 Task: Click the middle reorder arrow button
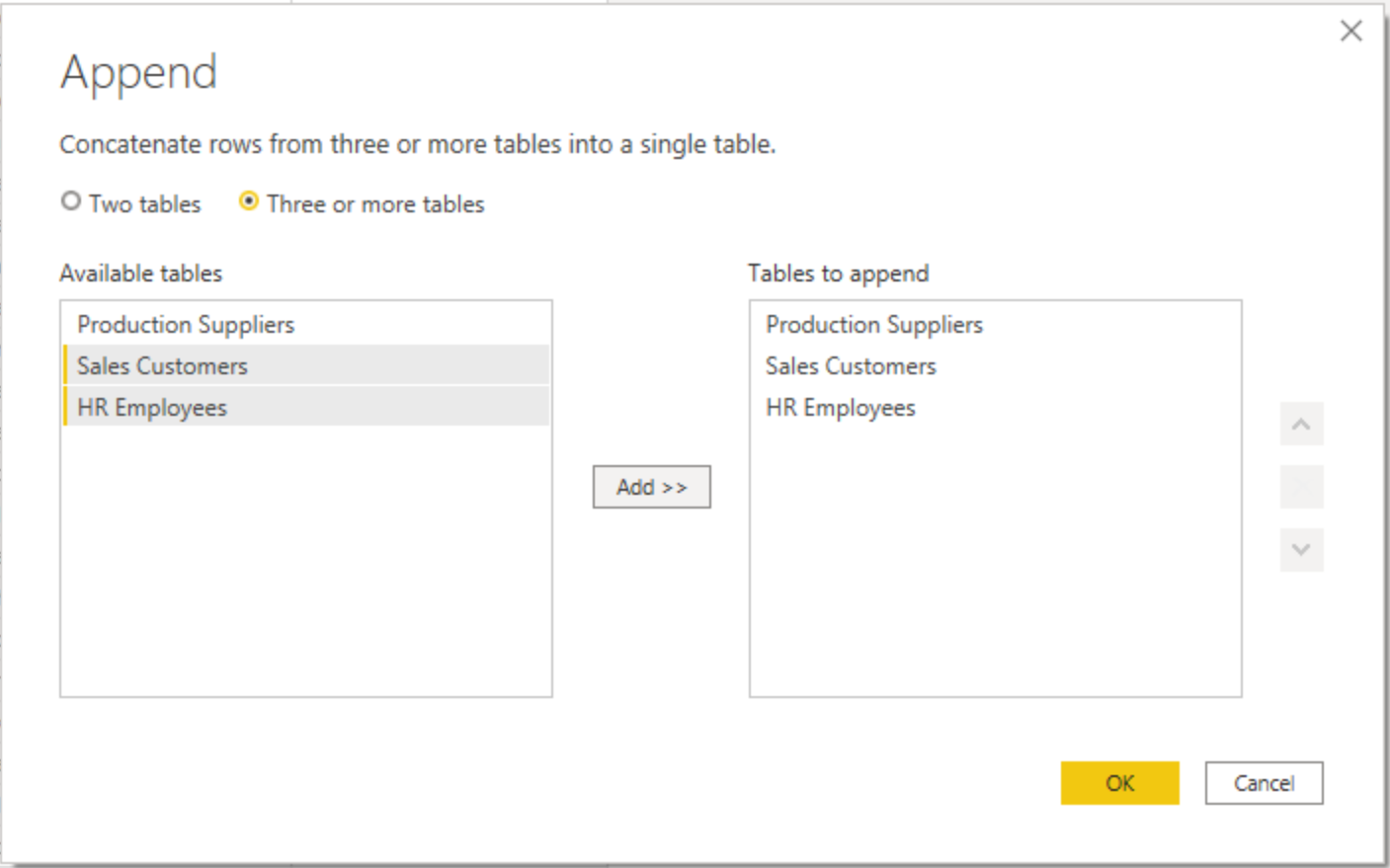coord(1301,487)
